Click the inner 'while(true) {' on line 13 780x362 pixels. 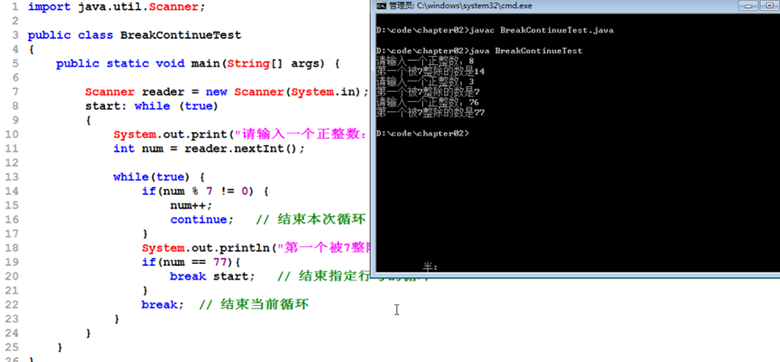coord(159,177)
